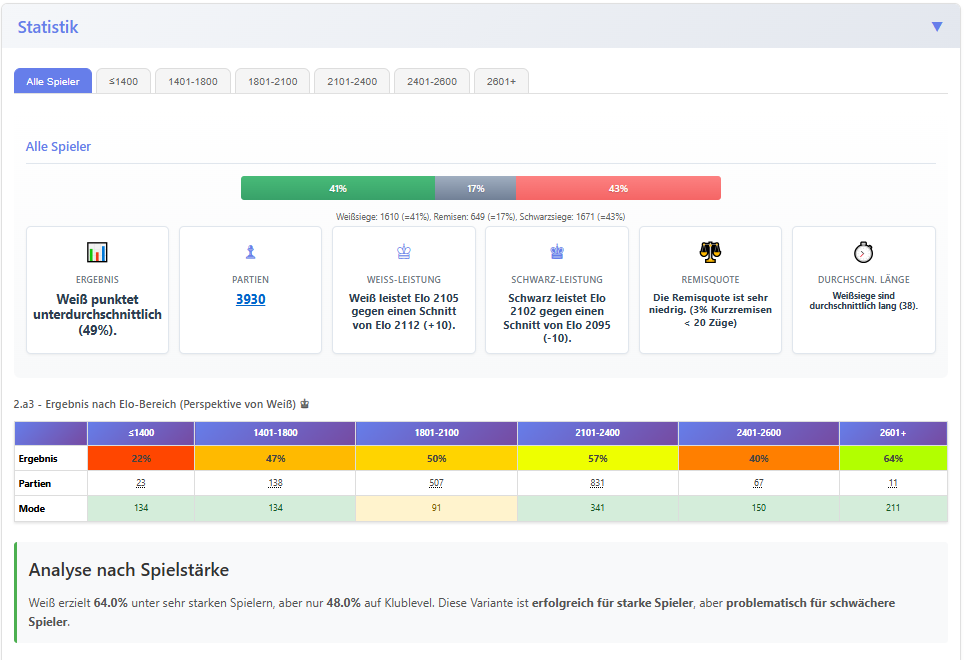Click the red 43% black wins bar segment
966x660 pixels.
(x=618, y=188)
